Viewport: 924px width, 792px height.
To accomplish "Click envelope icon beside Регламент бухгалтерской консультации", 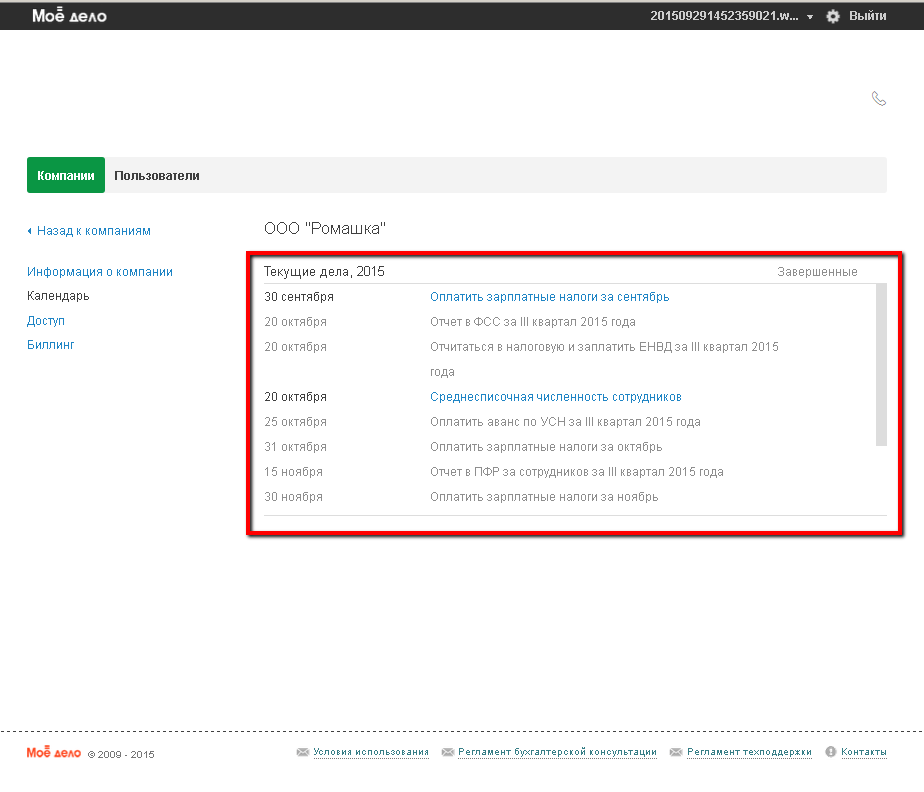I will click(x=447, y=752).
